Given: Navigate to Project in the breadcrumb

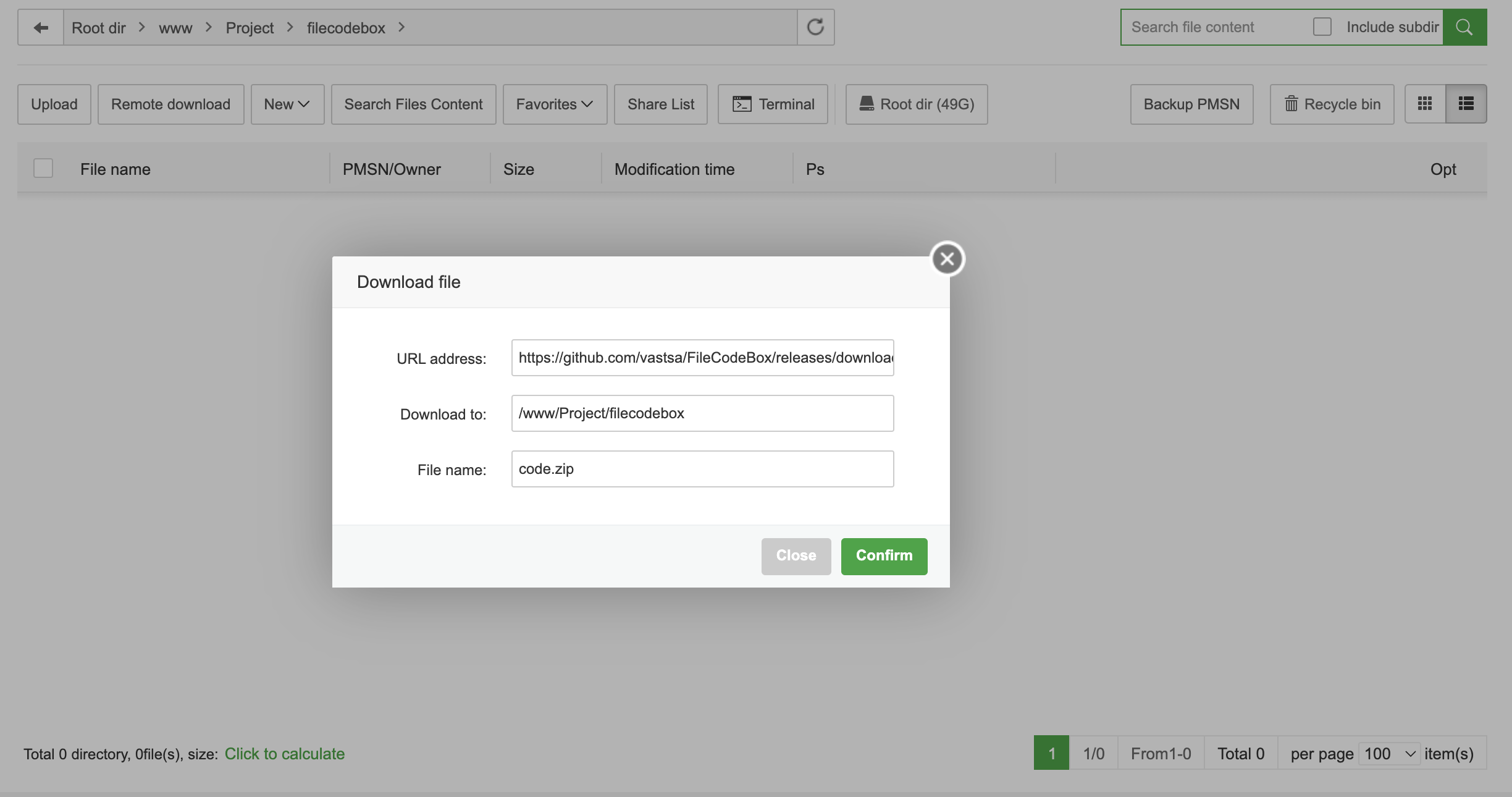Looking at the screenshot, I should coord(250,27).
